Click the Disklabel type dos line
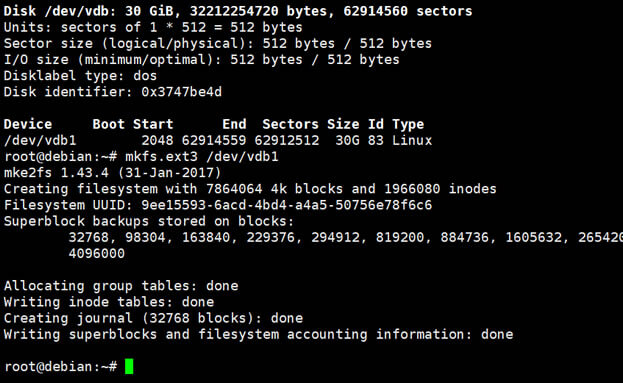Screen dimensions: 623x383 (80, 76)
